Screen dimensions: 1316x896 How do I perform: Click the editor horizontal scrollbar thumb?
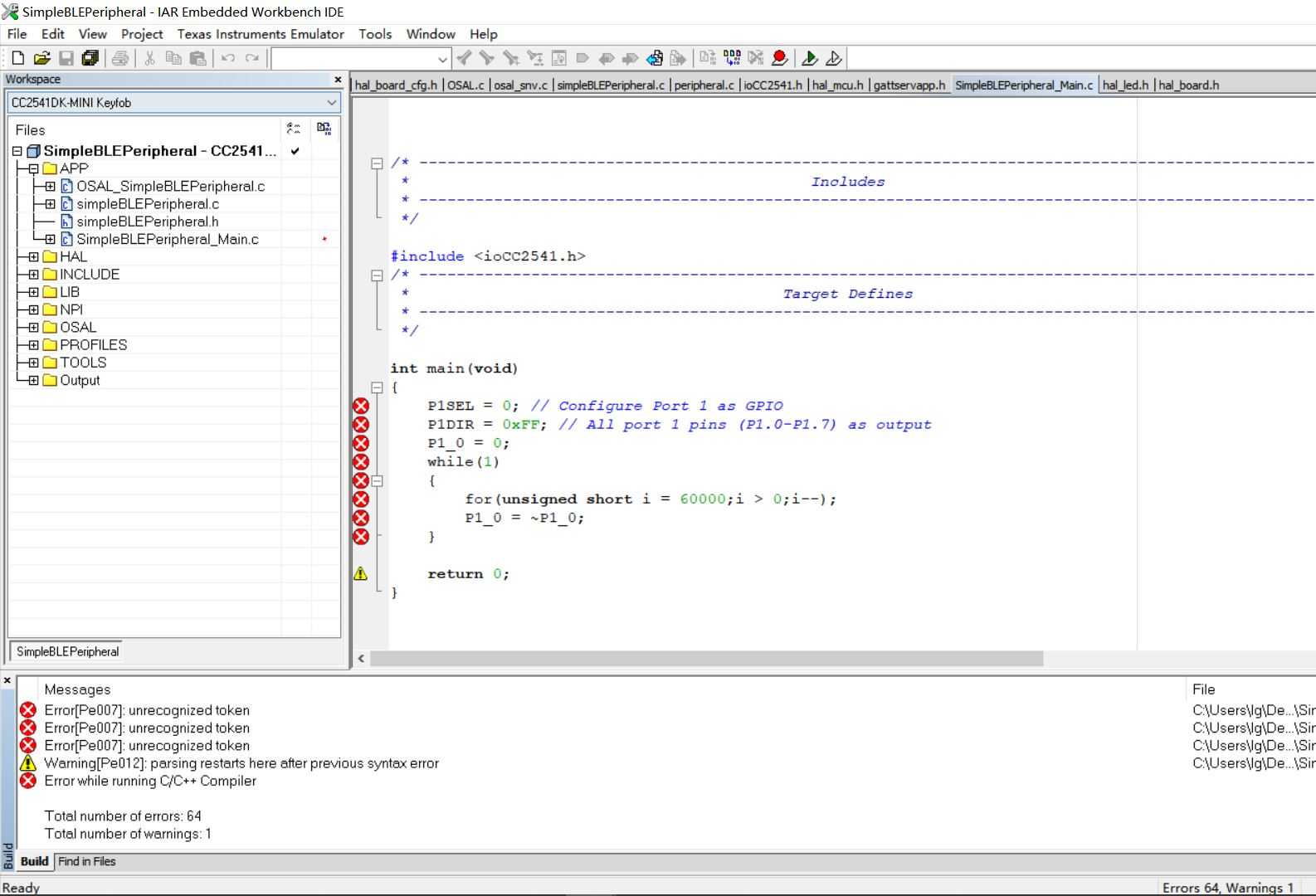[706, 659]
